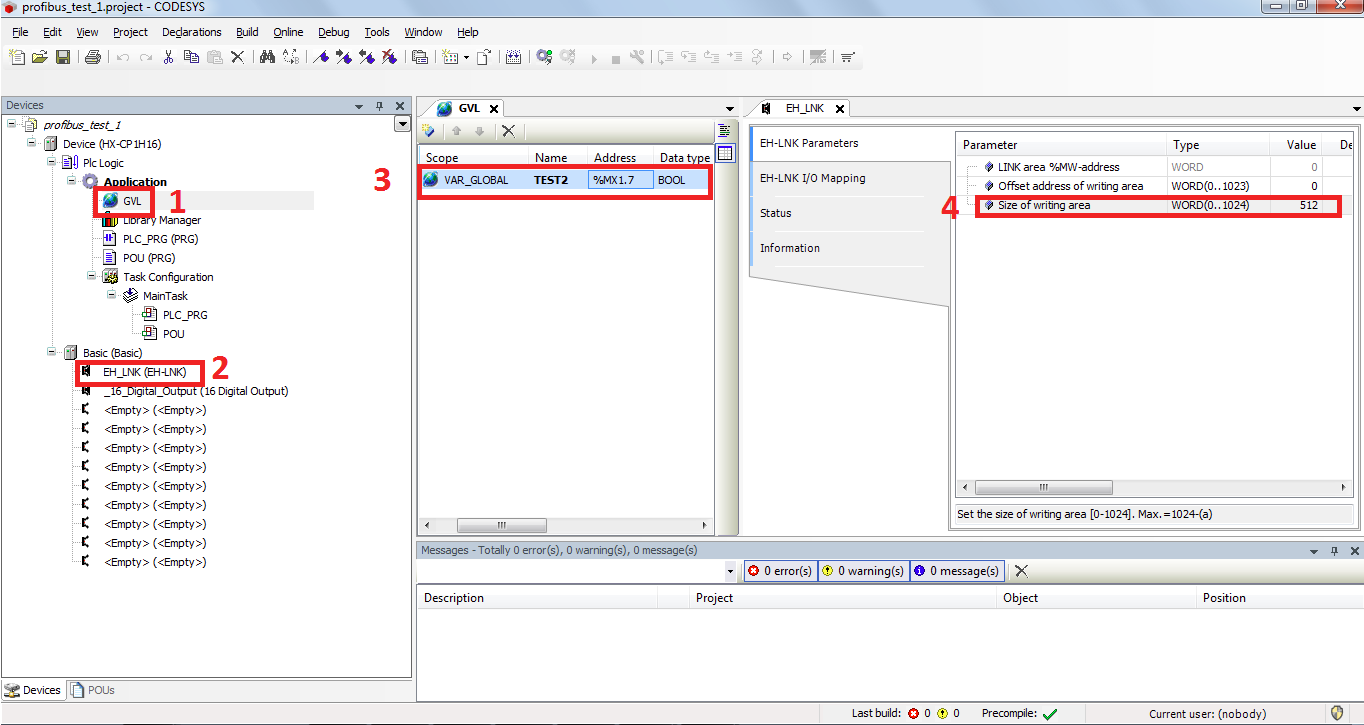Click the wrench tools icon in the toolbar
Image resolution: width=1364 pixels, height=725 pixels.
pos(637,57)
